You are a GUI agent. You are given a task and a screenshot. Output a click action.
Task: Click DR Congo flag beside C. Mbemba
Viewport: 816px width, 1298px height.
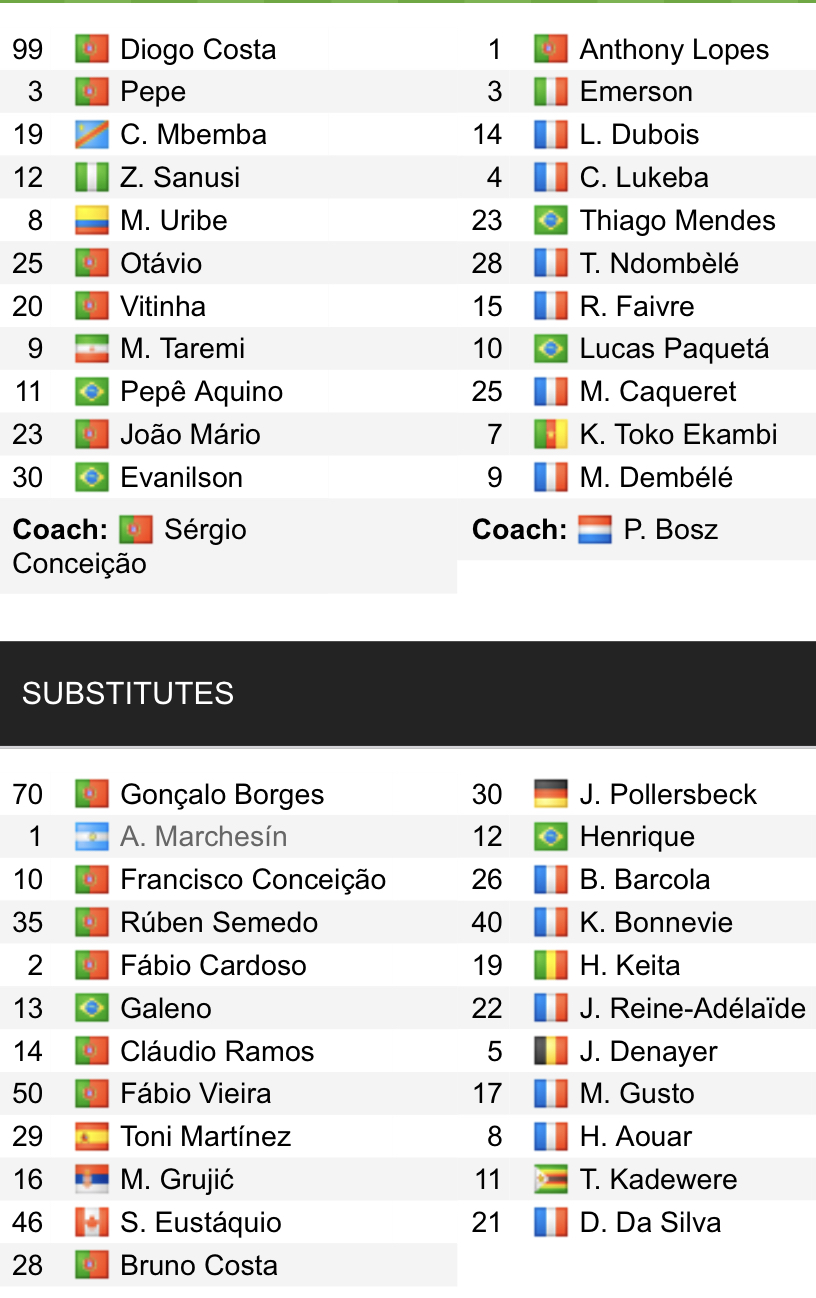click(x=91, y=135)
